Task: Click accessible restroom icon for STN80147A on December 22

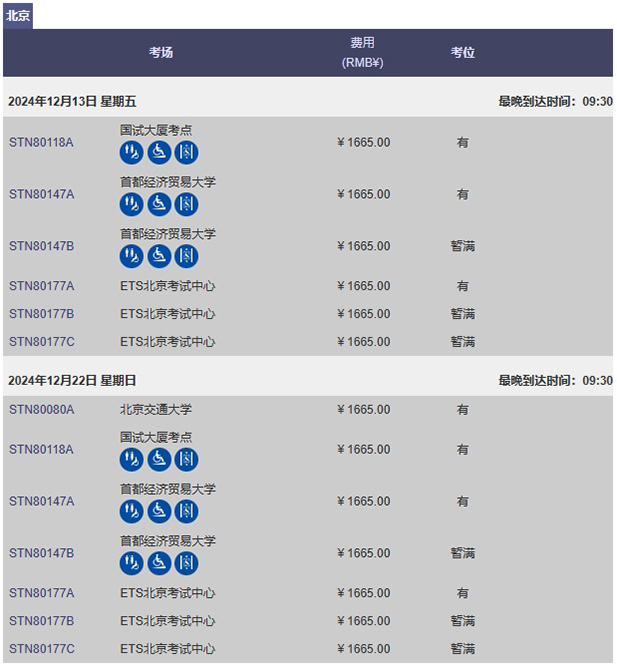Action: (131, 511)
